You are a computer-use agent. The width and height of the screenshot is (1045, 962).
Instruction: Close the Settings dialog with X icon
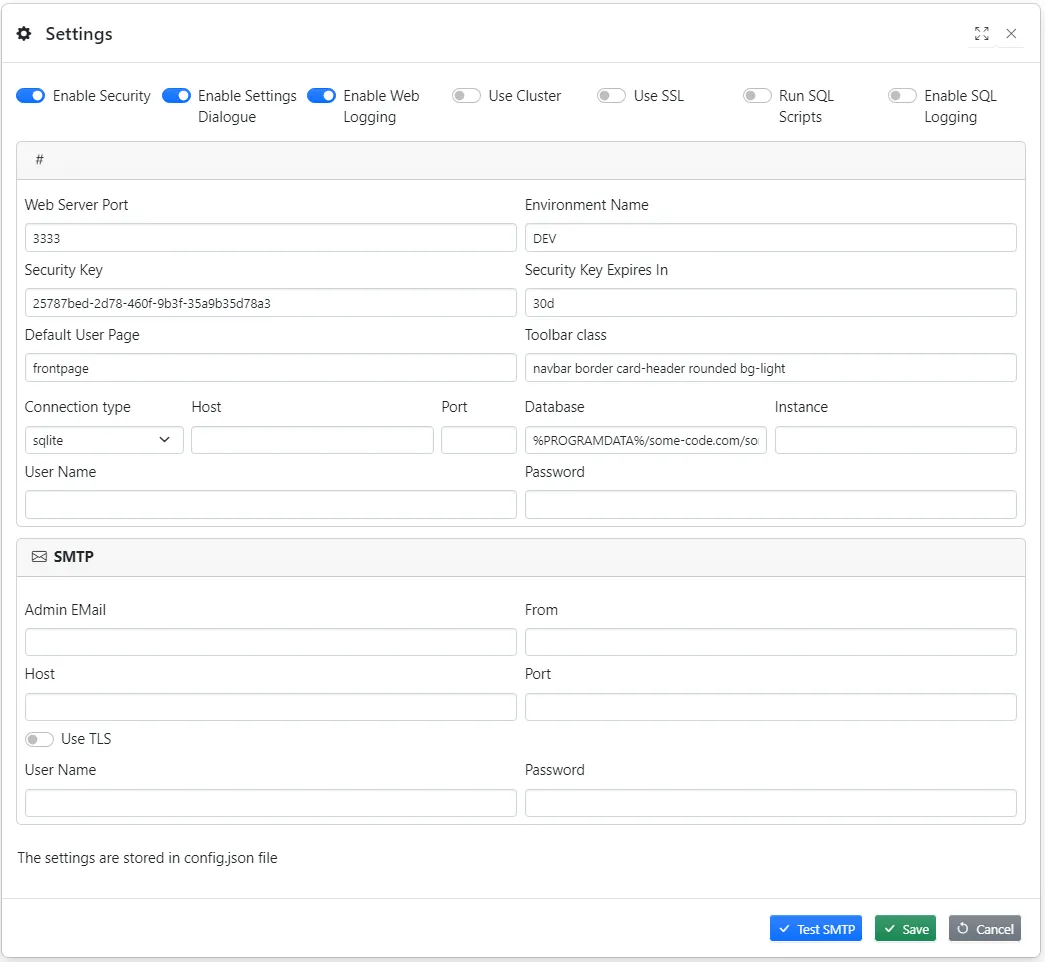[x=1011, y=34]
